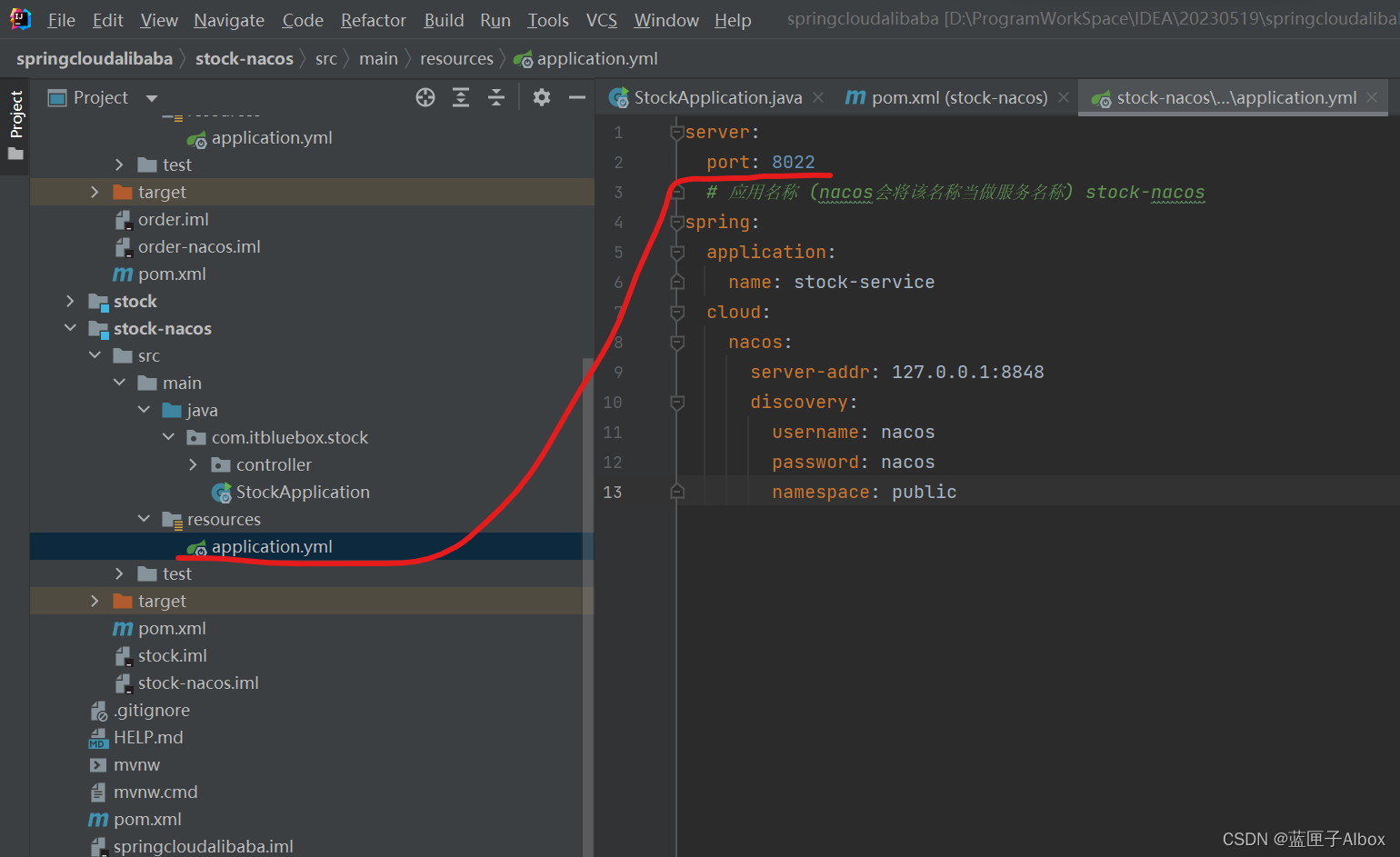Open the View menu
1400x857 pixels.
[159, 20]
